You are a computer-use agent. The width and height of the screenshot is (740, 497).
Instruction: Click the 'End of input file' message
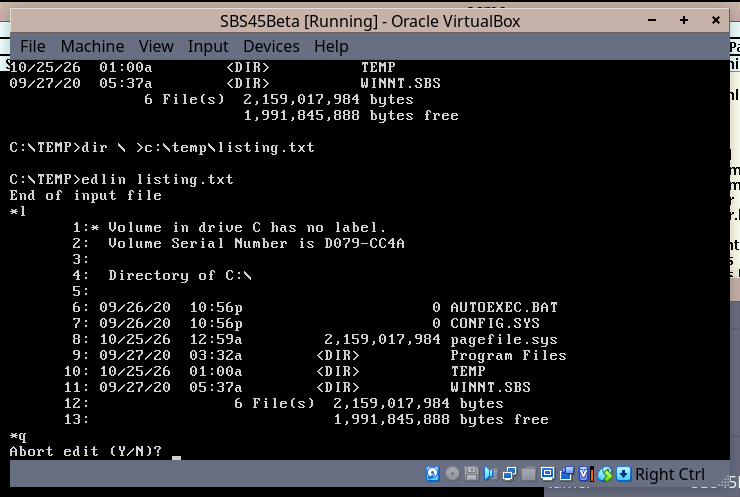click(x=85, y=195)
